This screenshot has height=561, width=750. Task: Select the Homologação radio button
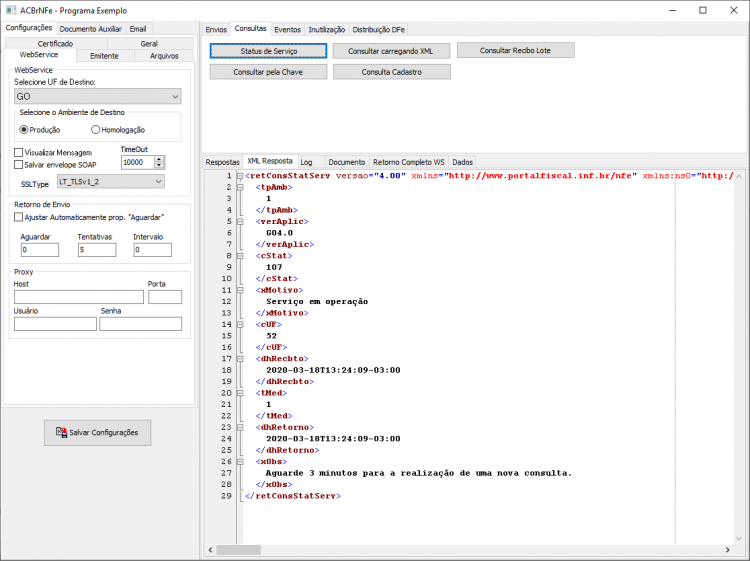[95, 130]
